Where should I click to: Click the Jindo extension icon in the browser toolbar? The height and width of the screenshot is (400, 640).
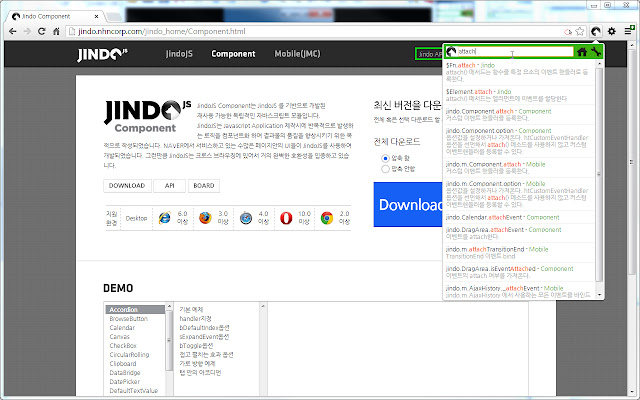click(x=596, y=31)
